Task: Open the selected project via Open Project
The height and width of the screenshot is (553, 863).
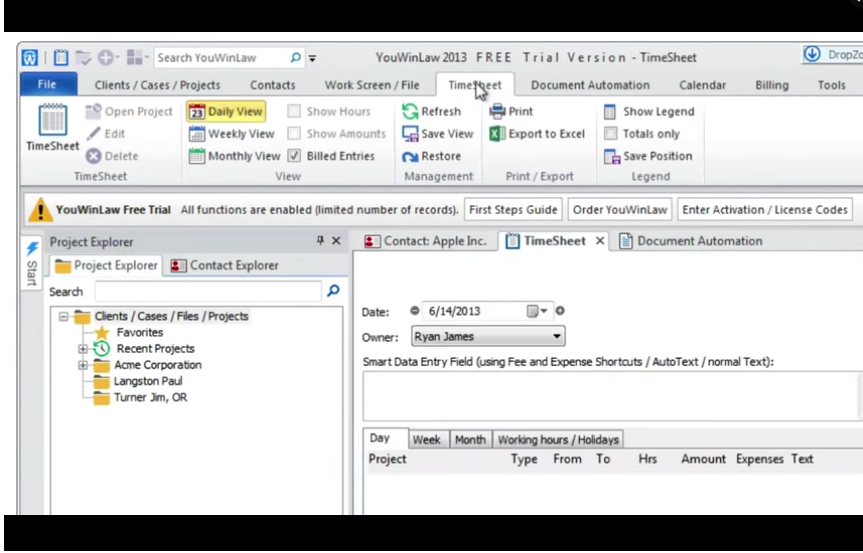Action: (129, 112)
